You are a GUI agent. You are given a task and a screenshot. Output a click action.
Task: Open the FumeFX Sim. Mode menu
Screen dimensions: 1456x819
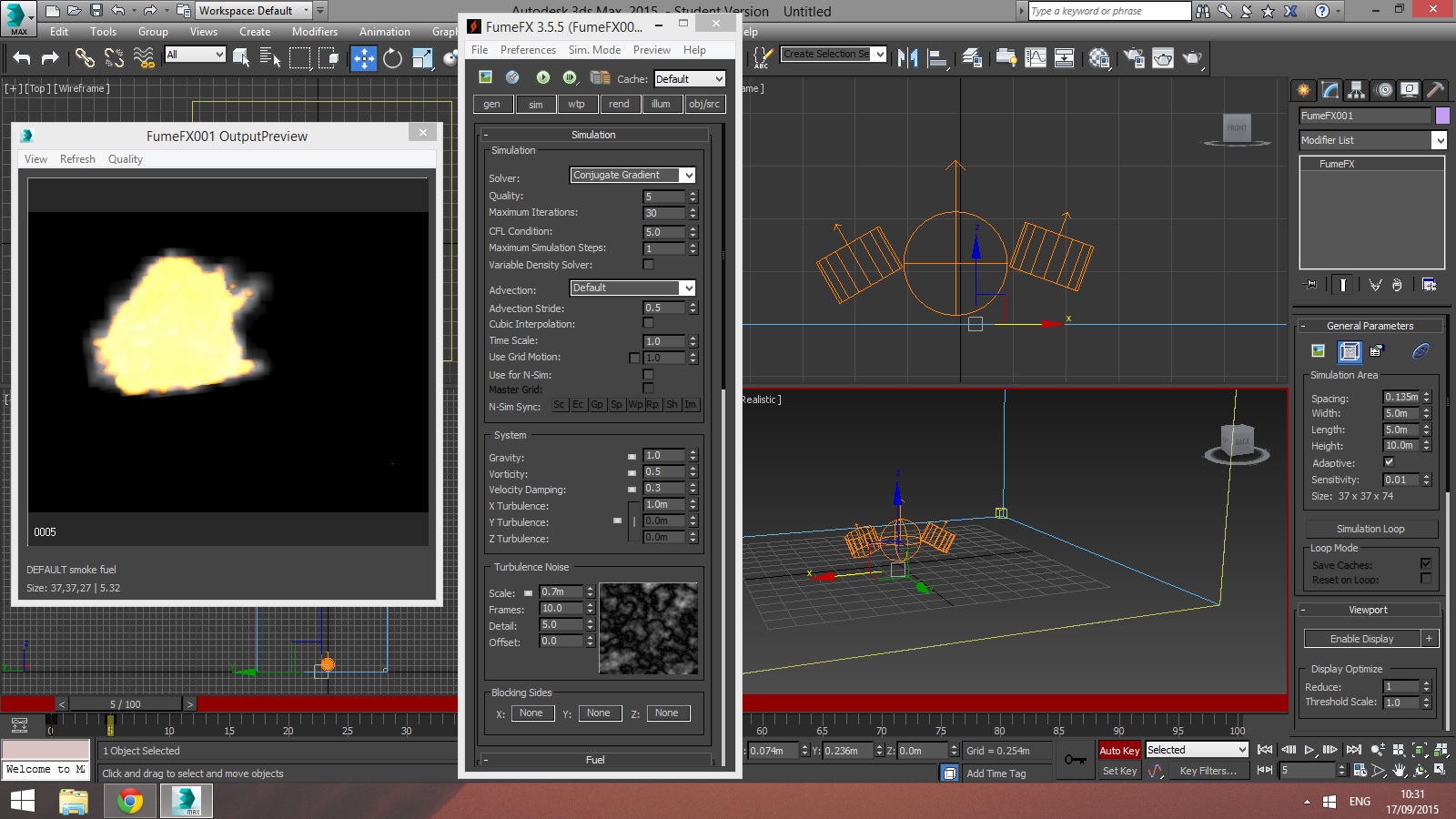(x=594, y=50)
